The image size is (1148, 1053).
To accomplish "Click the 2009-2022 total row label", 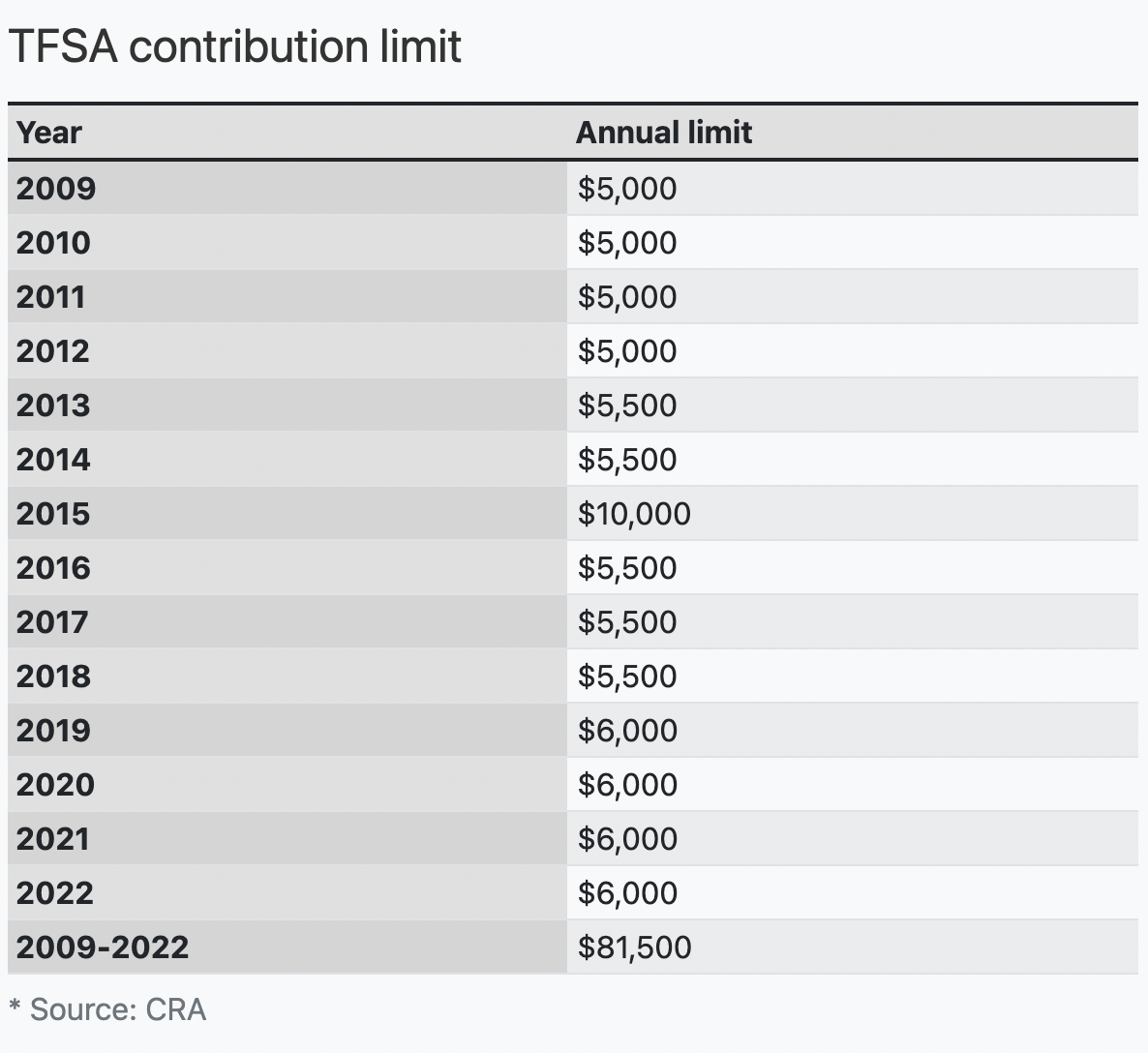I will (103, 947).
